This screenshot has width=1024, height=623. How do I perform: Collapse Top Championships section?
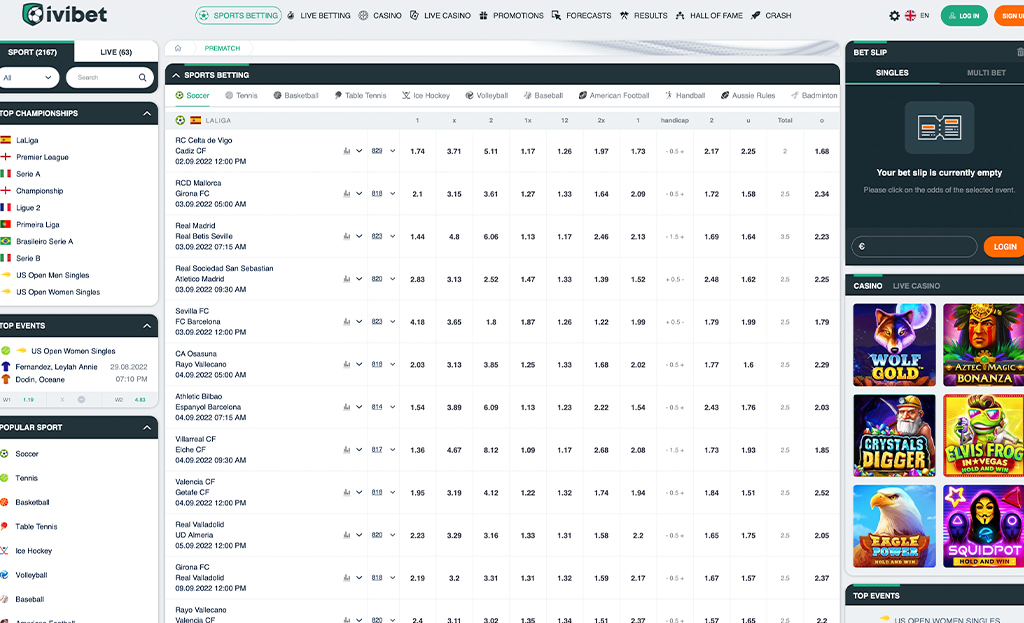click(x=147, y=114)
